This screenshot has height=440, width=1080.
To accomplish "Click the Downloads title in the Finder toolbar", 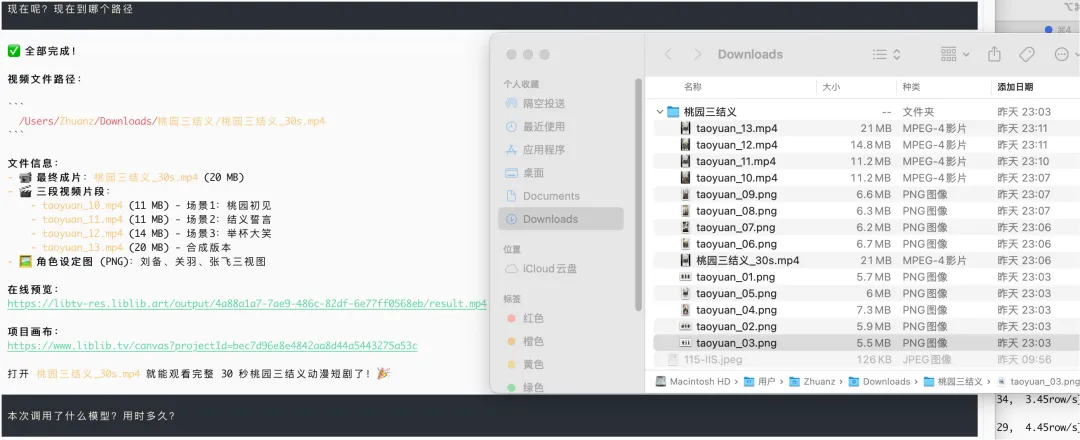I will coord(750,54).
